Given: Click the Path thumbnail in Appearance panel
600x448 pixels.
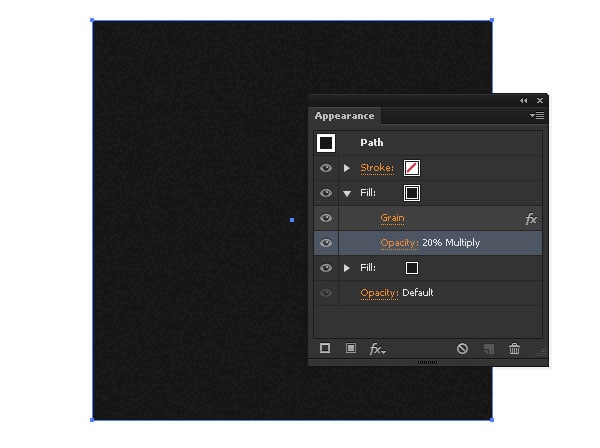Looking at the screenshot, I should (326, 143).
